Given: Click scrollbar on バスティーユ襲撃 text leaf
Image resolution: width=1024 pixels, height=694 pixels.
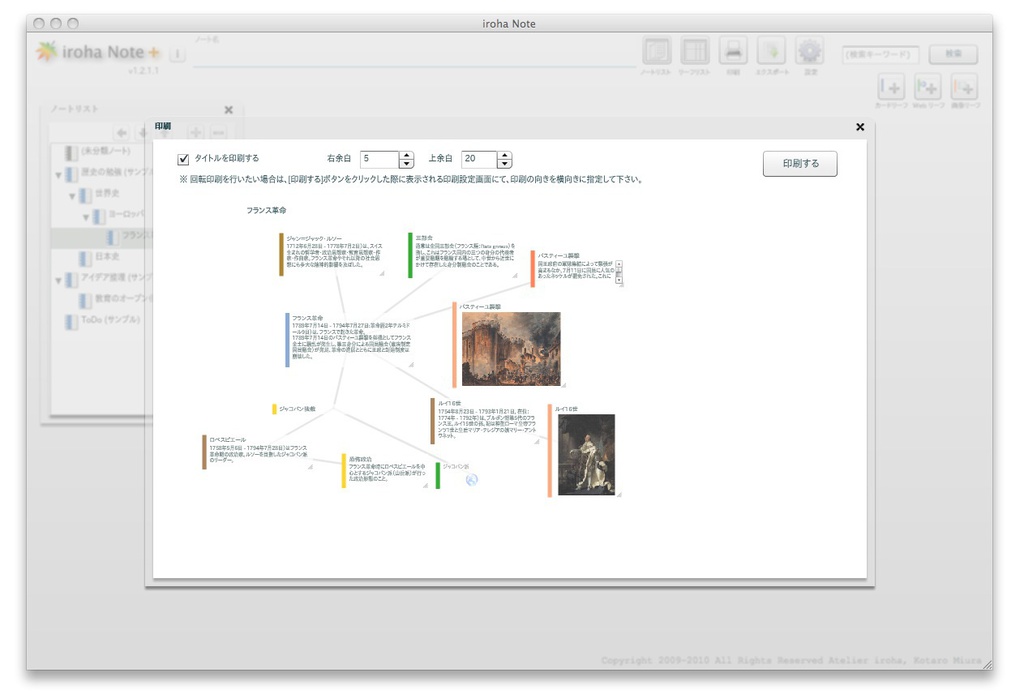Looking at the screenshot, I should coord(619,272).
